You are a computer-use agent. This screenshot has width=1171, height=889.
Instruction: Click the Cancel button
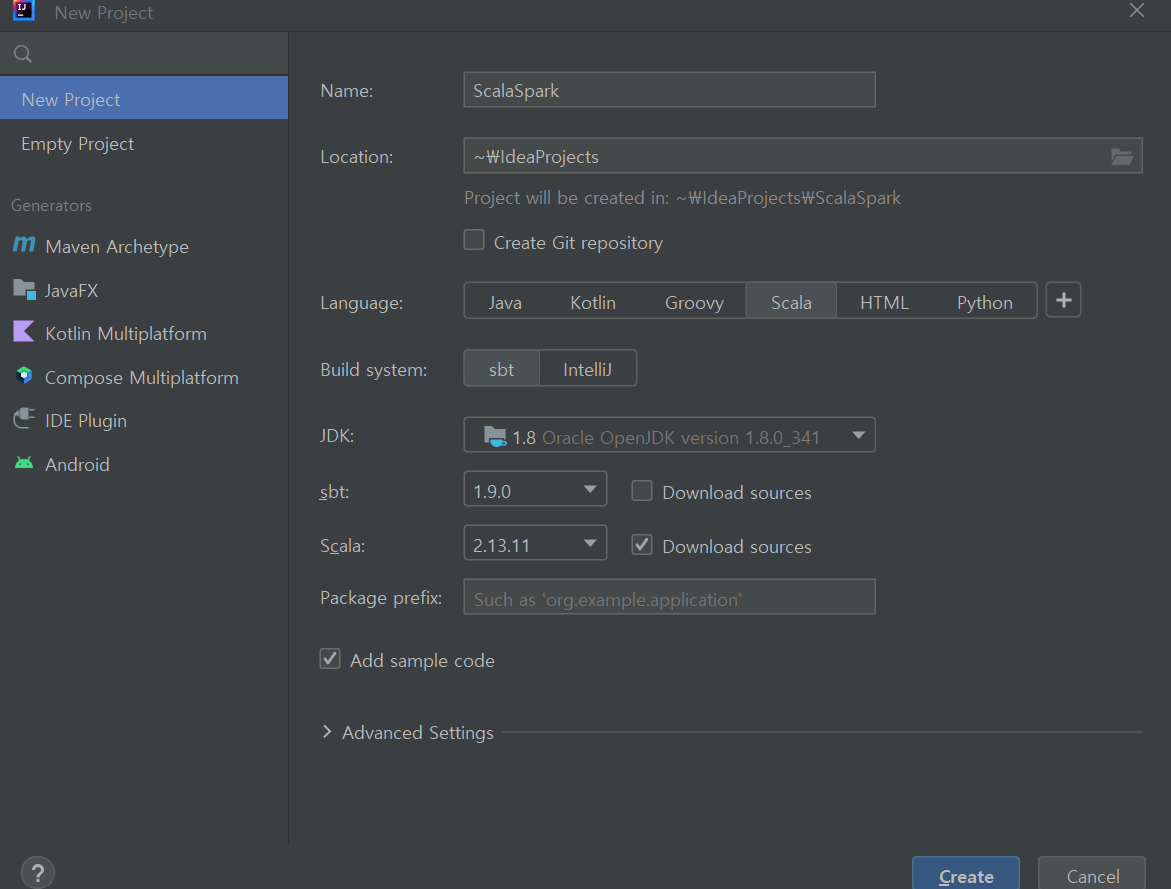[1092, 874]
